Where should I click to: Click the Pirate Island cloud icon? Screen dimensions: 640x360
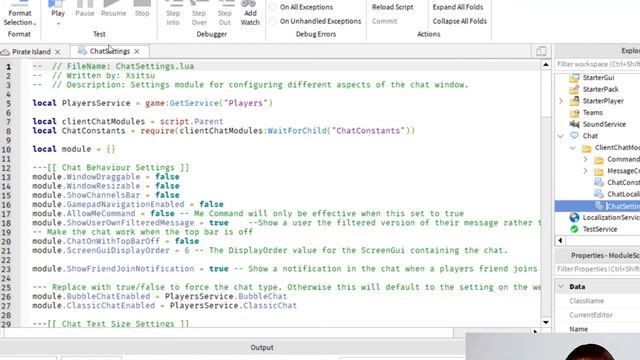click(x=5, y=52)
